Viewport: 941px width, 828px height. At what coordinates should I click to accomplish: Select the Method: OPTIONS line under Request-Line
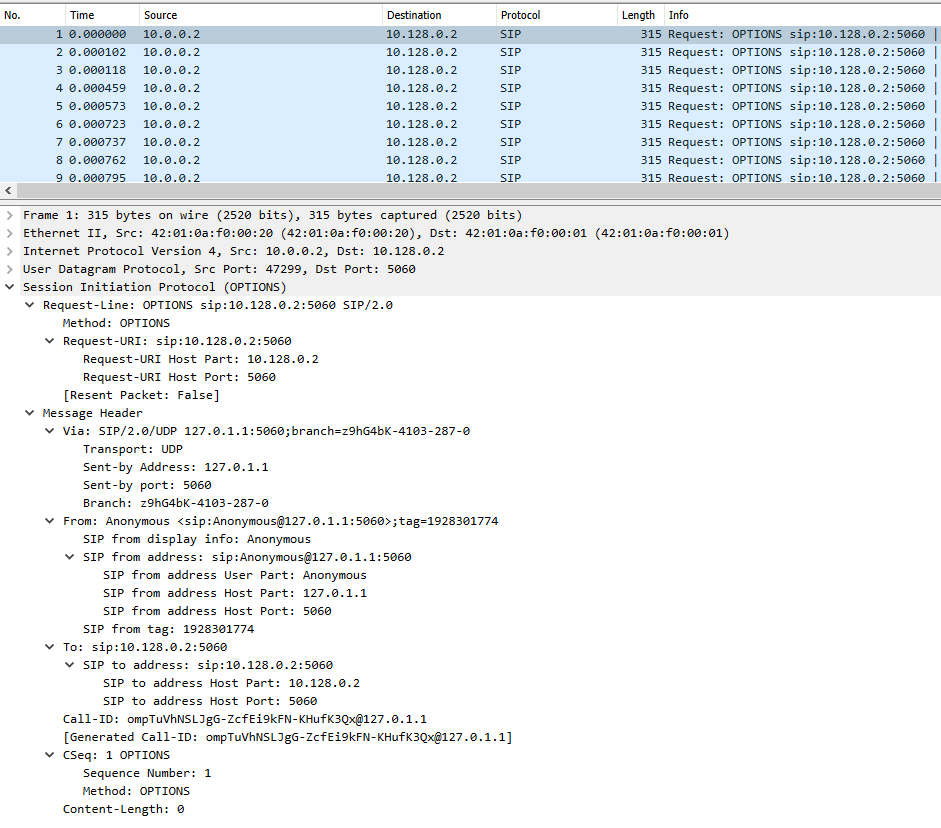(x=116, y=323)
